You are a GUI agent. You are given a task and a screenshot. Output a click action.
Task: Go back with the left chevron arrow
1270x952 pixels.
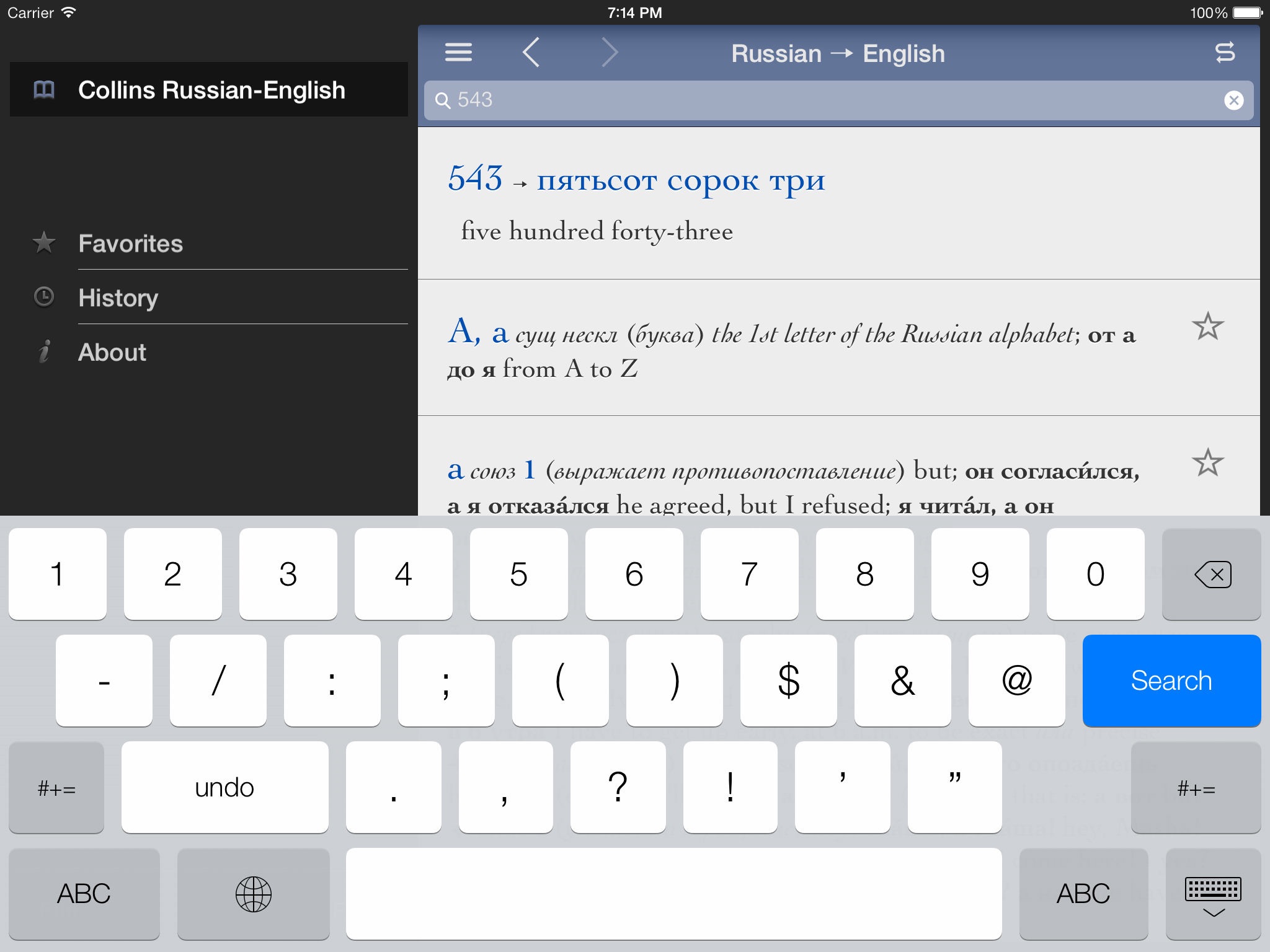(x=531, y=53)
